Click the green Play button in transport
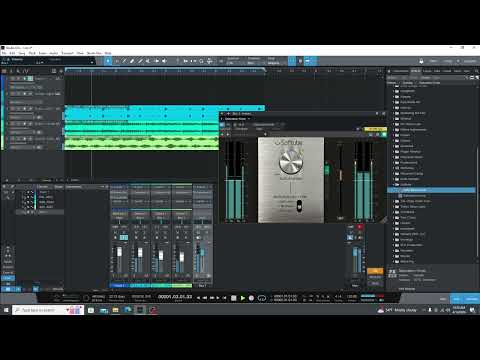The height and width of the screenshot is (360, 480). point(243,298)
